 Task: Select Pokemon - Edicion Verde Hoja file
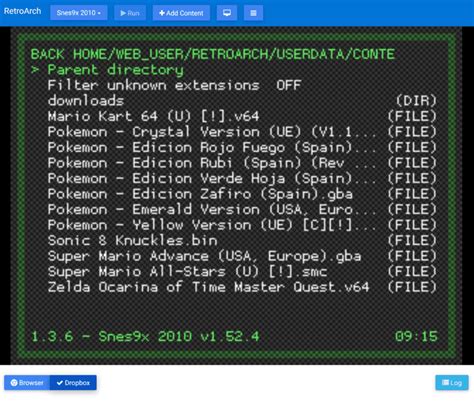coord(242,179)
